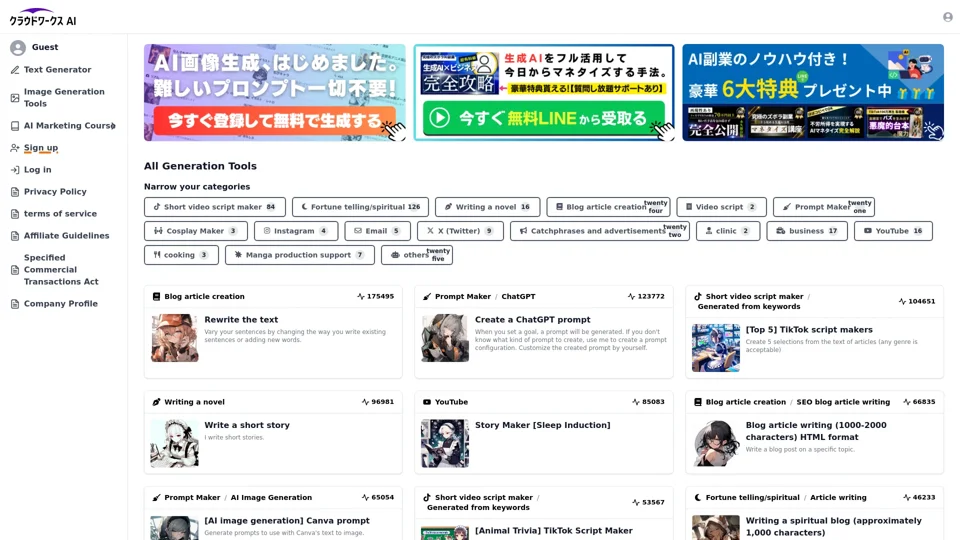Click the All Generation Tools heading
This screenshot has height=540, width=960.
200,166
